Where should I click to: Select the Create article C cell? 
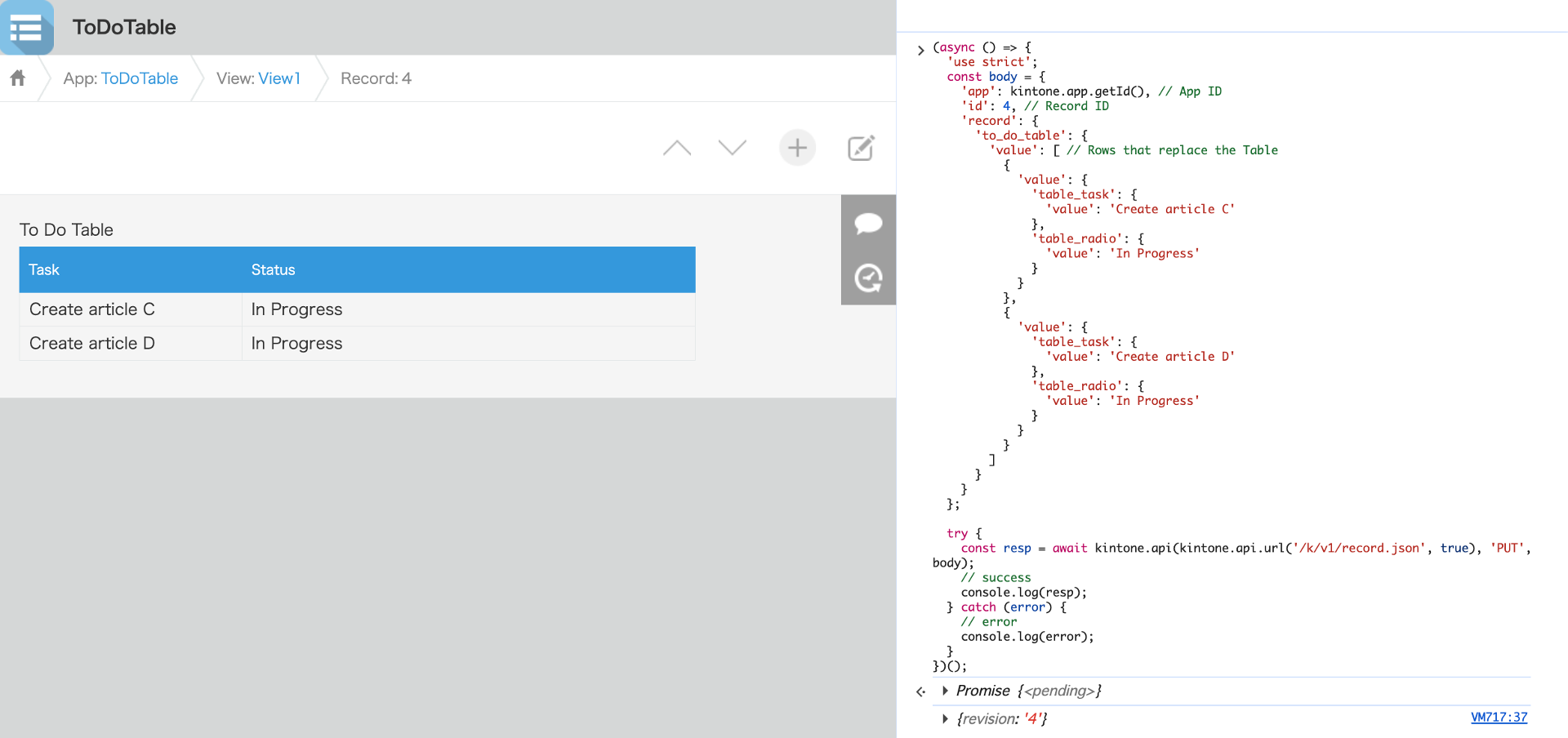(131, 309)
